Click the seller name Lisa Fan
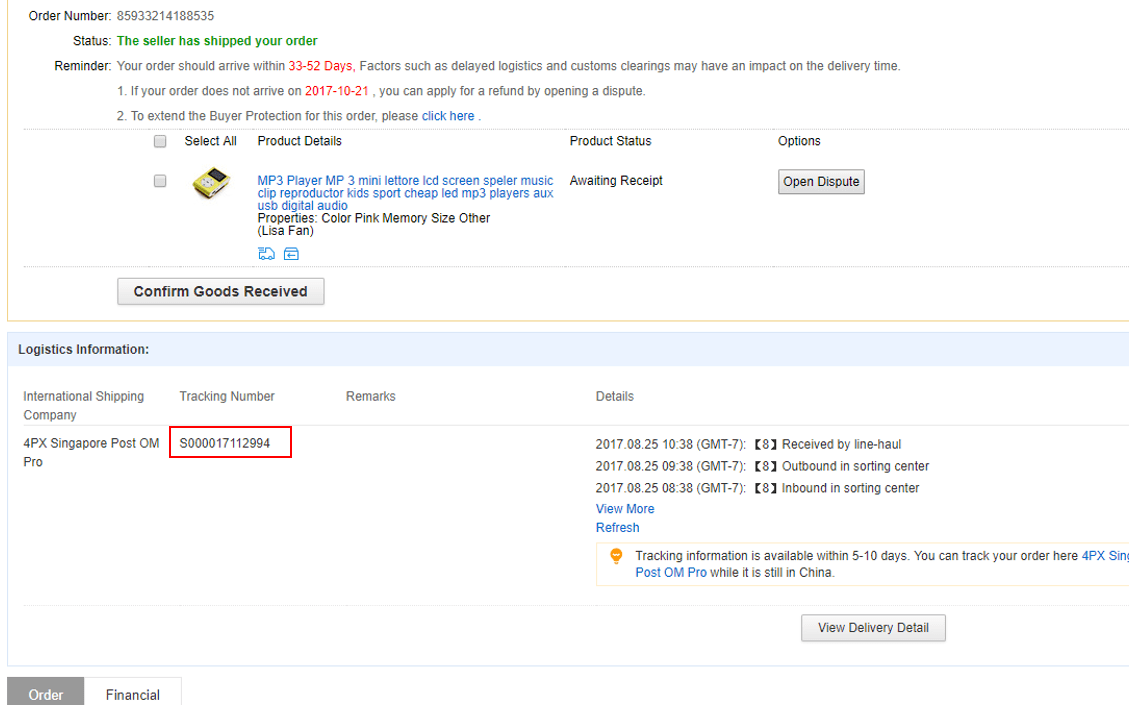 tap(286, 231)
